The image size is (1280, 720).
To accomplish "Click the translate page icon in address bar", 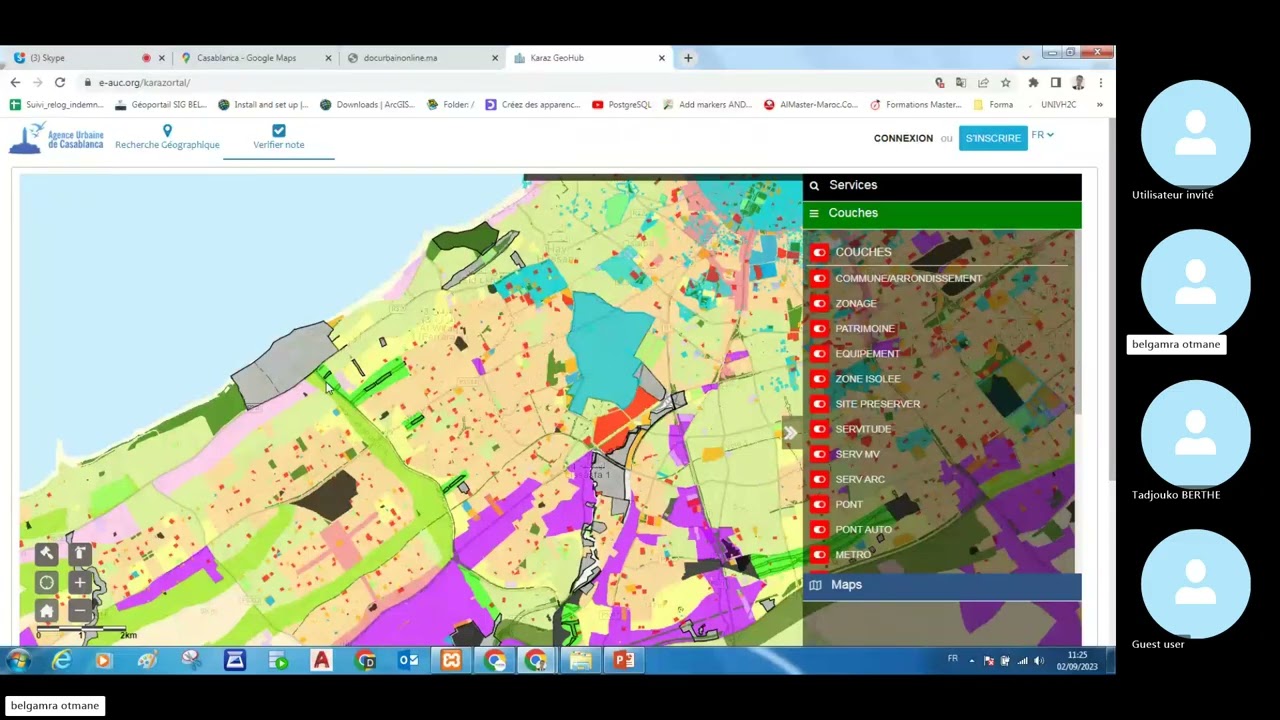I will tap(961, 83).
